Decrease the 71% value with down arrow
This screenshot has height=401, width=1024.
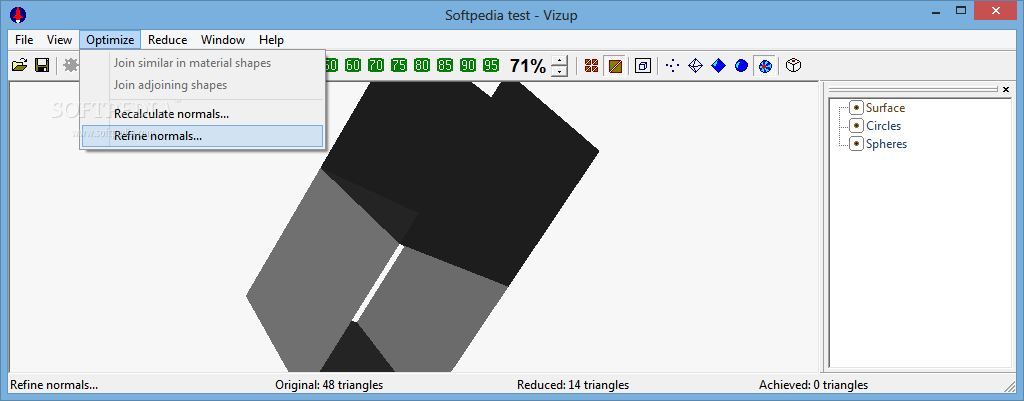tap(560, 71)
